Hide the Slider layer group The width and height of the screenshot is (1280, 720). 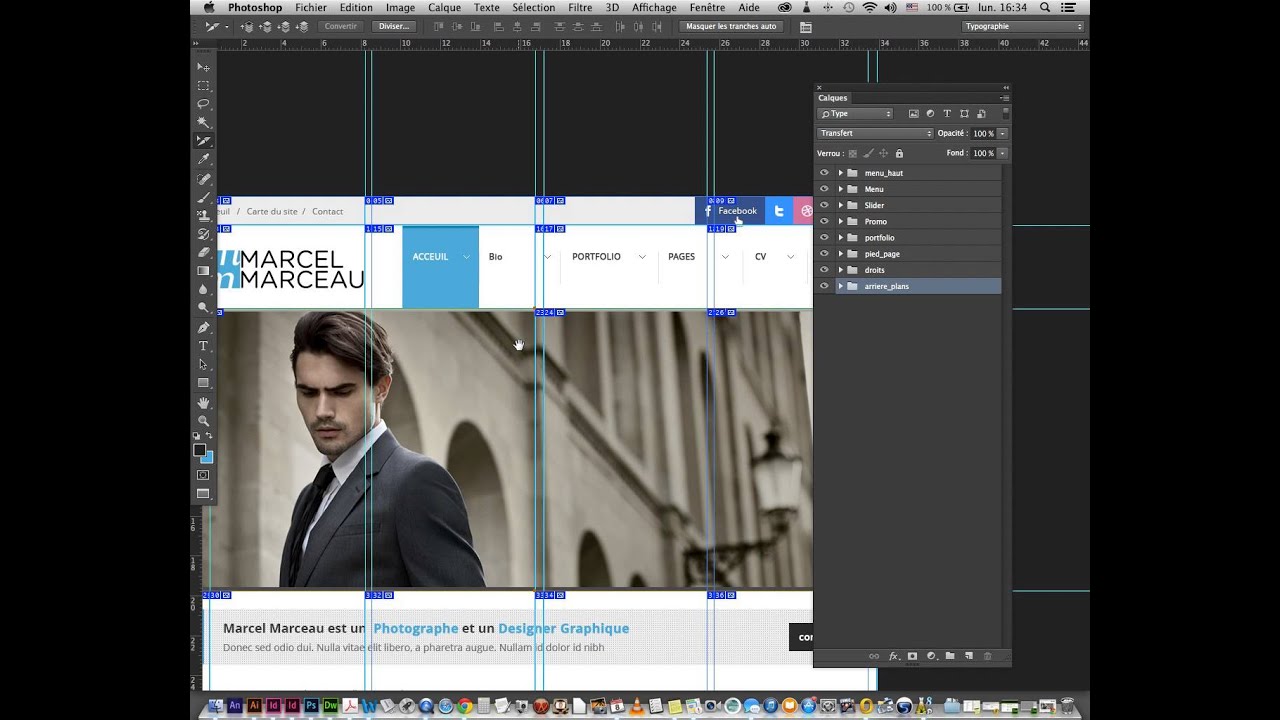pos(824,205)
